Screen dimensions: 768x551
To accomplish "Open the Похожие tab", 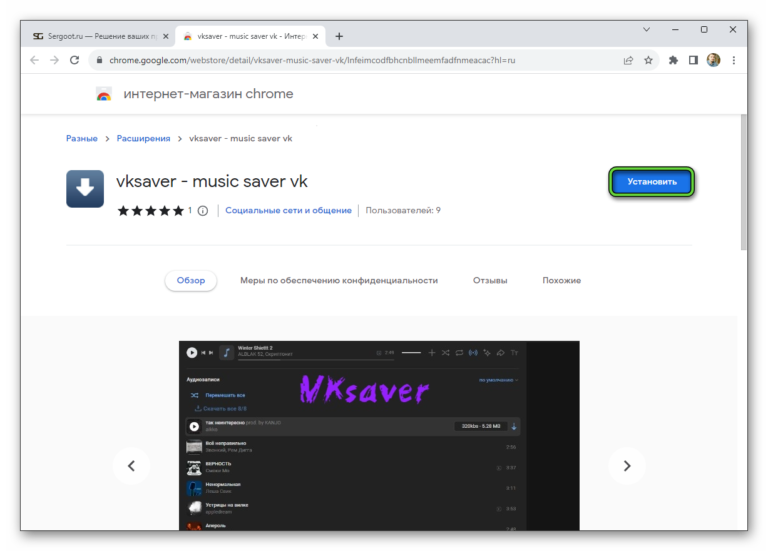I will (561, 281).
